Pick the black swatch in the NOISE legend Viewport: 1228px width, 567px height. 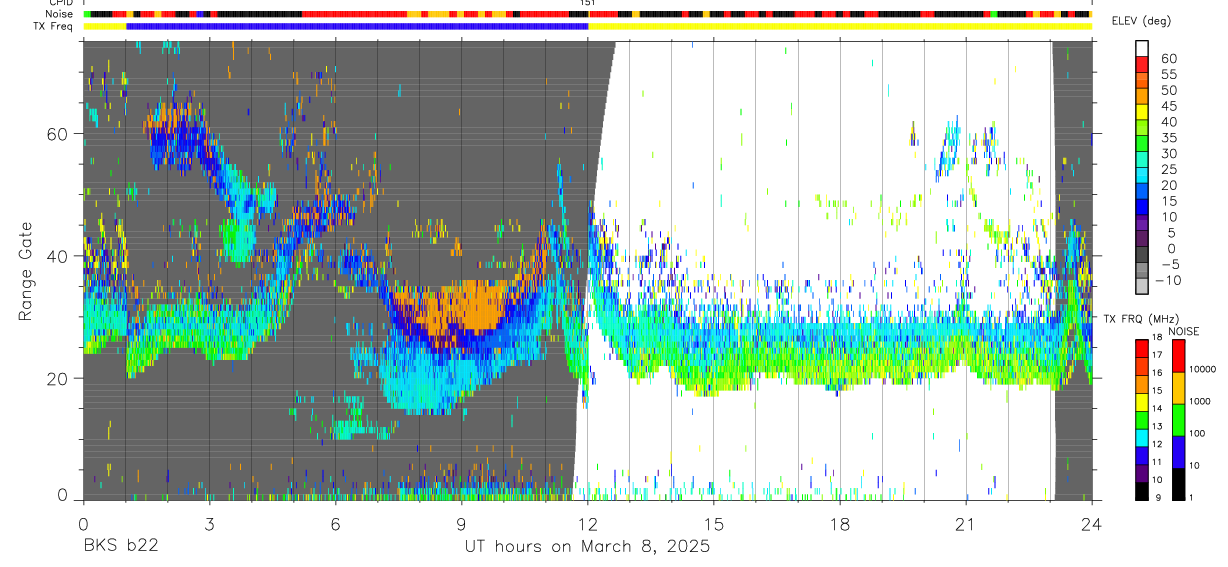[1179, 484]
